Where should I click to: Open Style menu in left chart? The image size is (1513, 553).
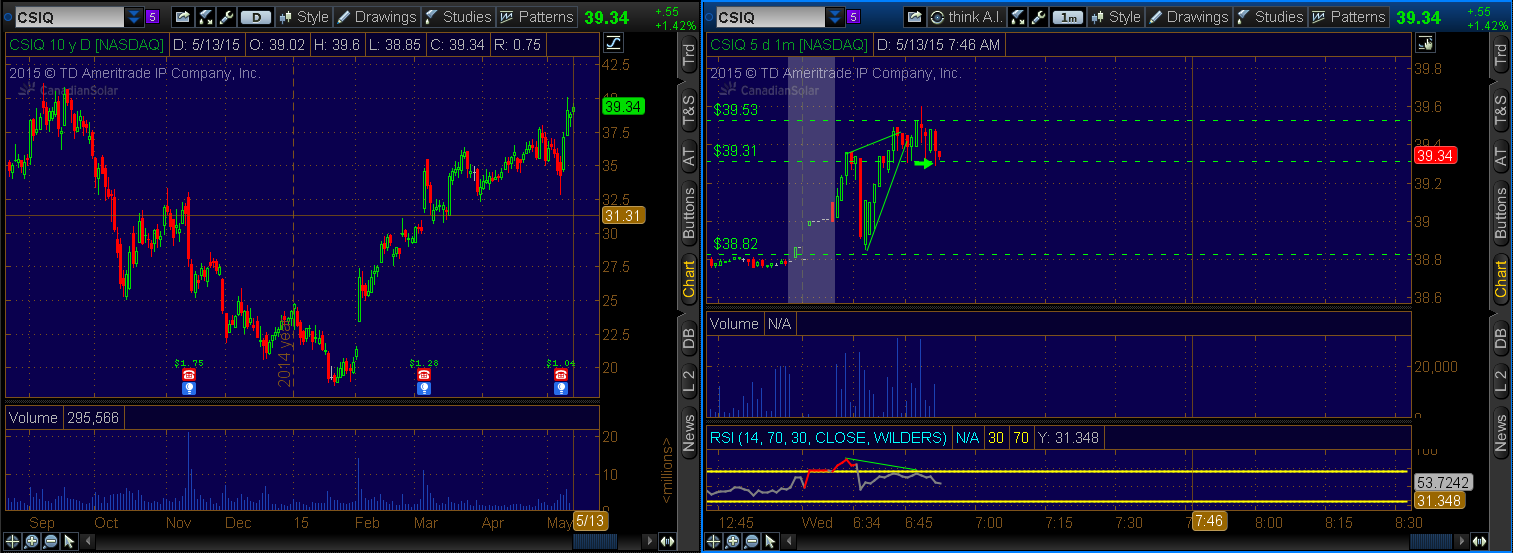click(x=304, y=17)
